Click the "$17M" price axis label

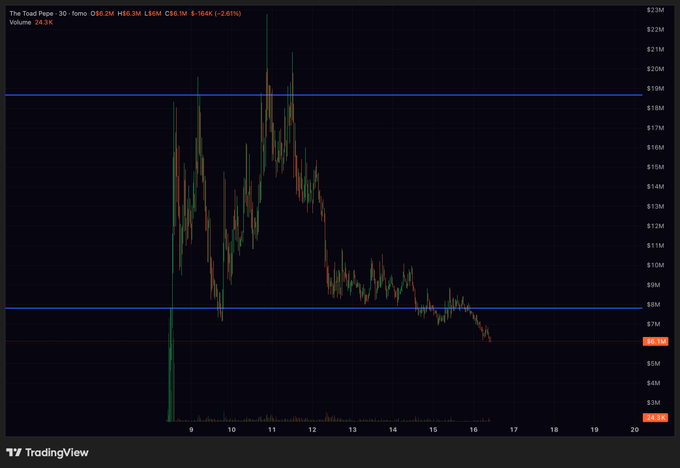tap(655, 128)
